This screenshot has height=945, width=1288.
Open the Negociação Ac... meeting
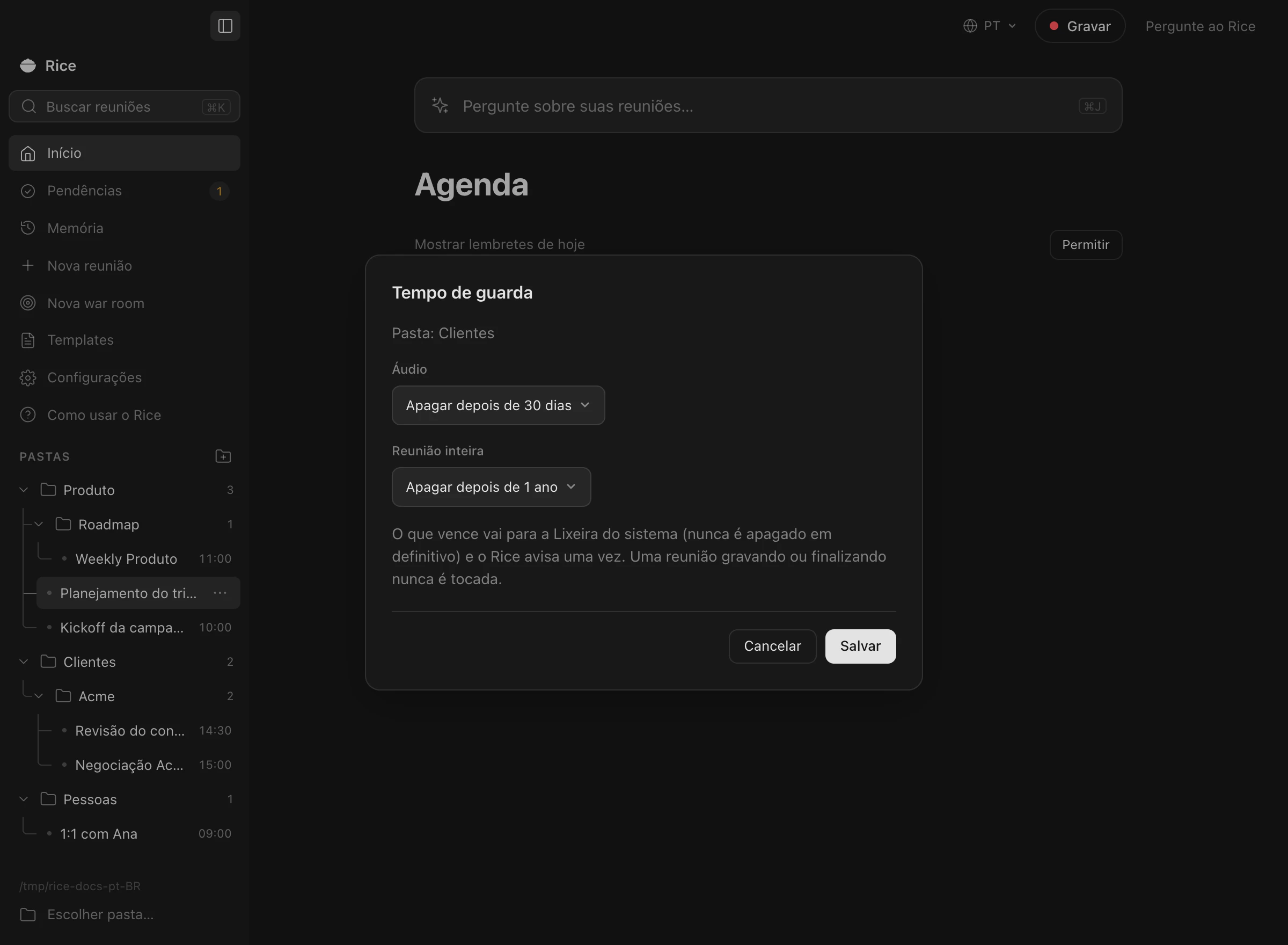[146, 765]
